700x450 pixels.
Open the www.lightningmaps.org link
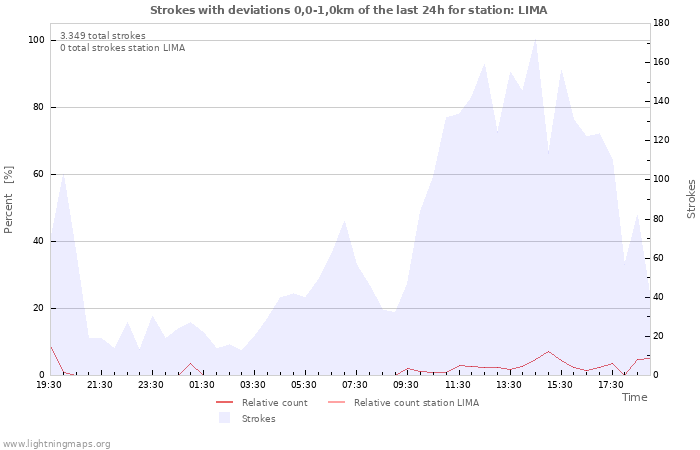55,444
